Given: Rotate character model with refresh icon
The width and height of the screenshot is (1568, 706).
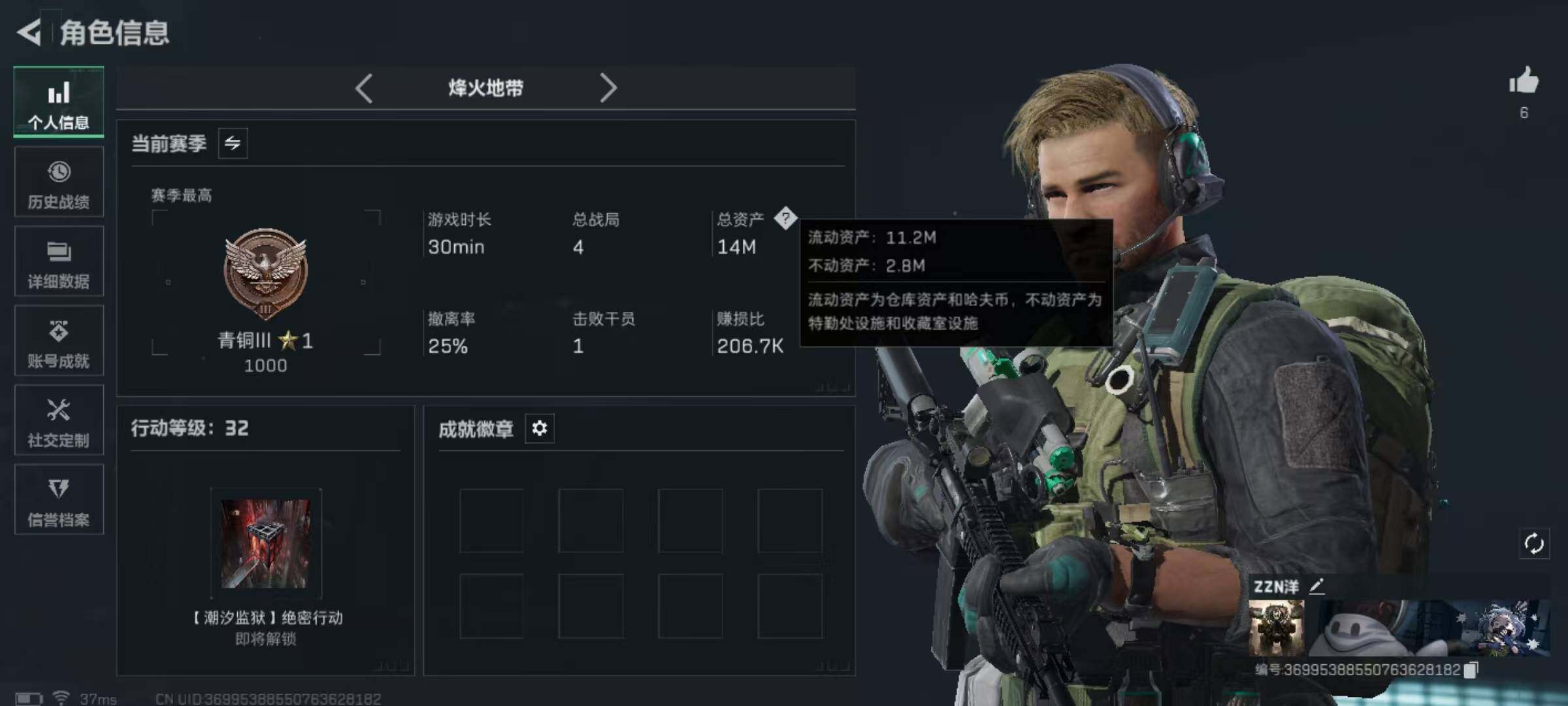Looking at the screenshot, I should click(1533, 543).
